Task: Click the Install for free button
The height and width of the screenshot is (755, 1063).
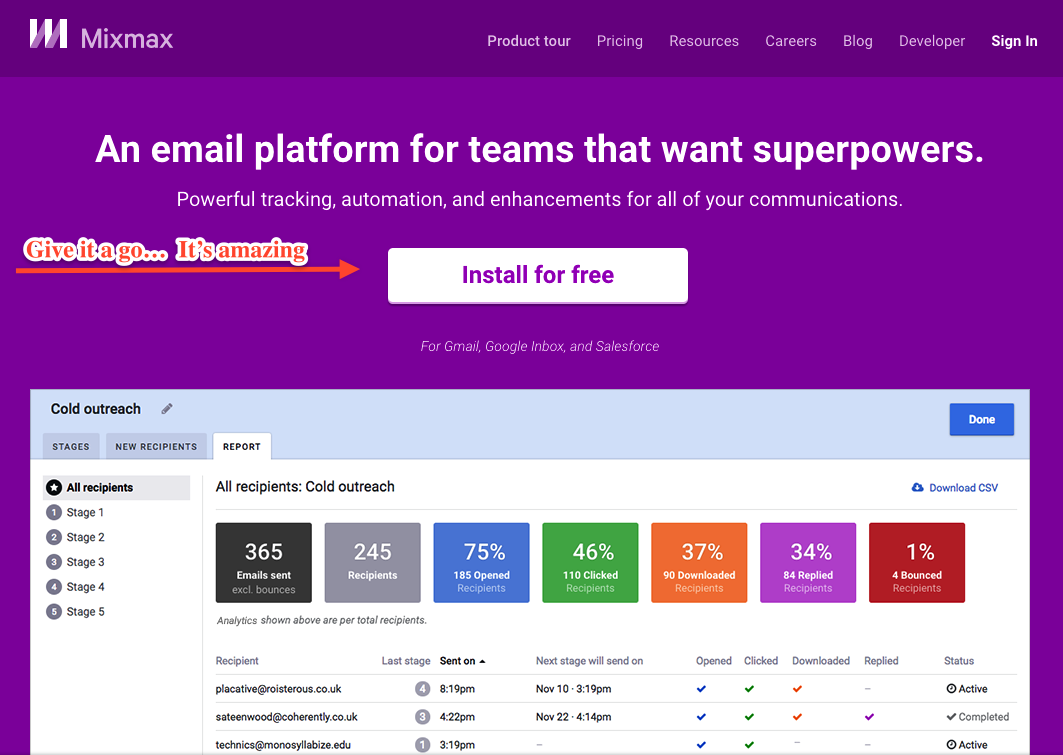Action: [538, 275]
